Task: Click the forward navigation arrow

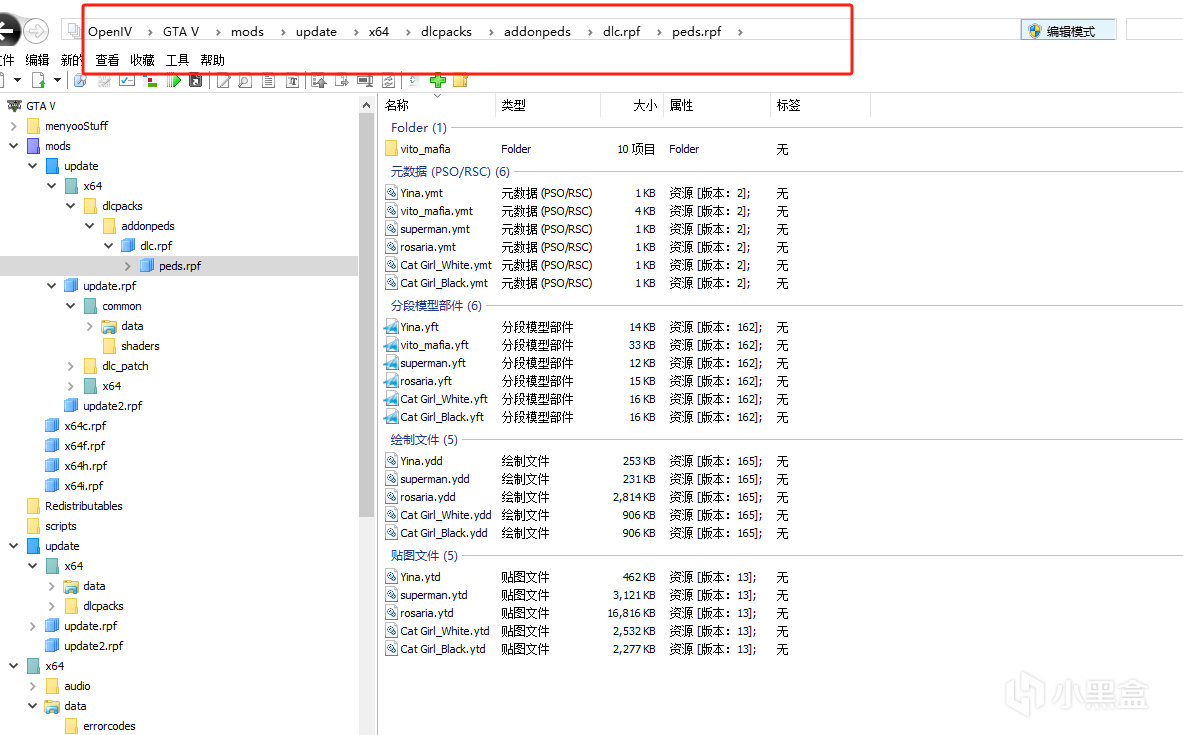Action: pyautogui.click(x=36, y=31)
